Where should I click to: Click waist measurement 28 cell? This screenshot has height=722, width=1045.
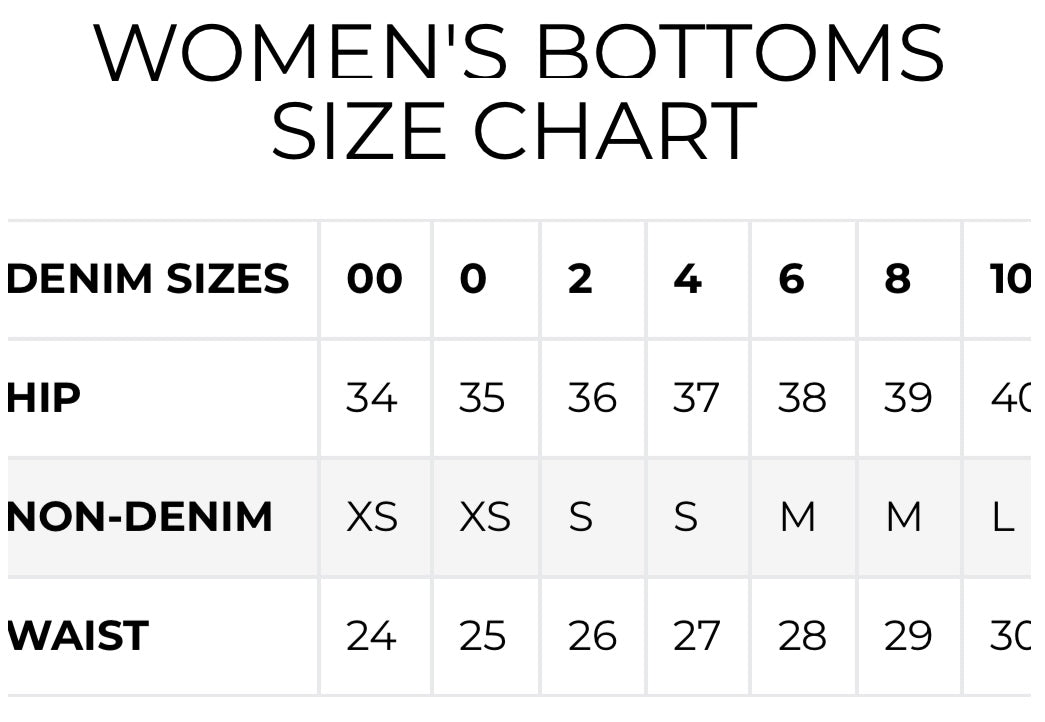pos(802,636)
